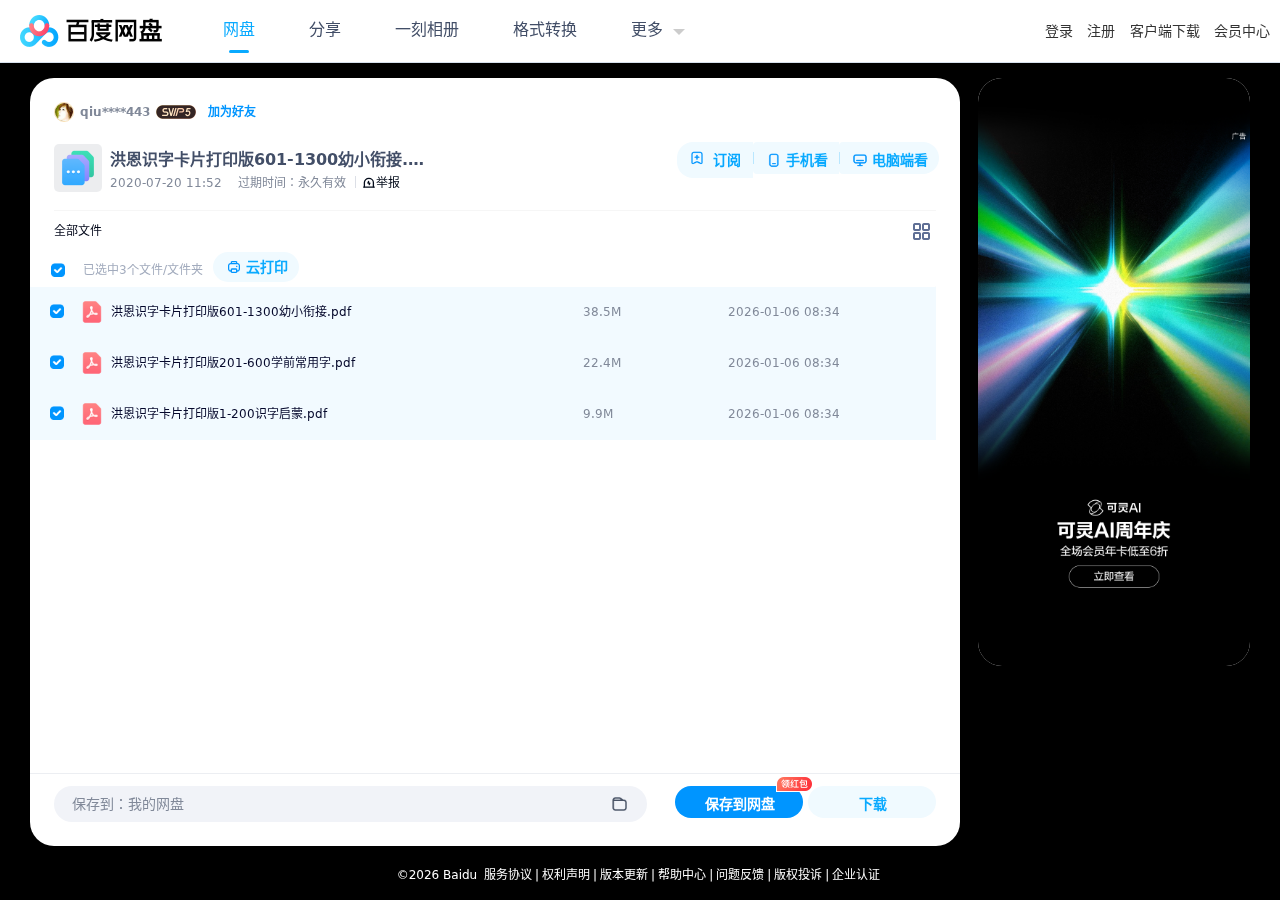Click the share title 洪恩识字卡片打印版601-1300幼小衔接....
The width and height of the screenshot is (1280, 900).
pos(267,160)
